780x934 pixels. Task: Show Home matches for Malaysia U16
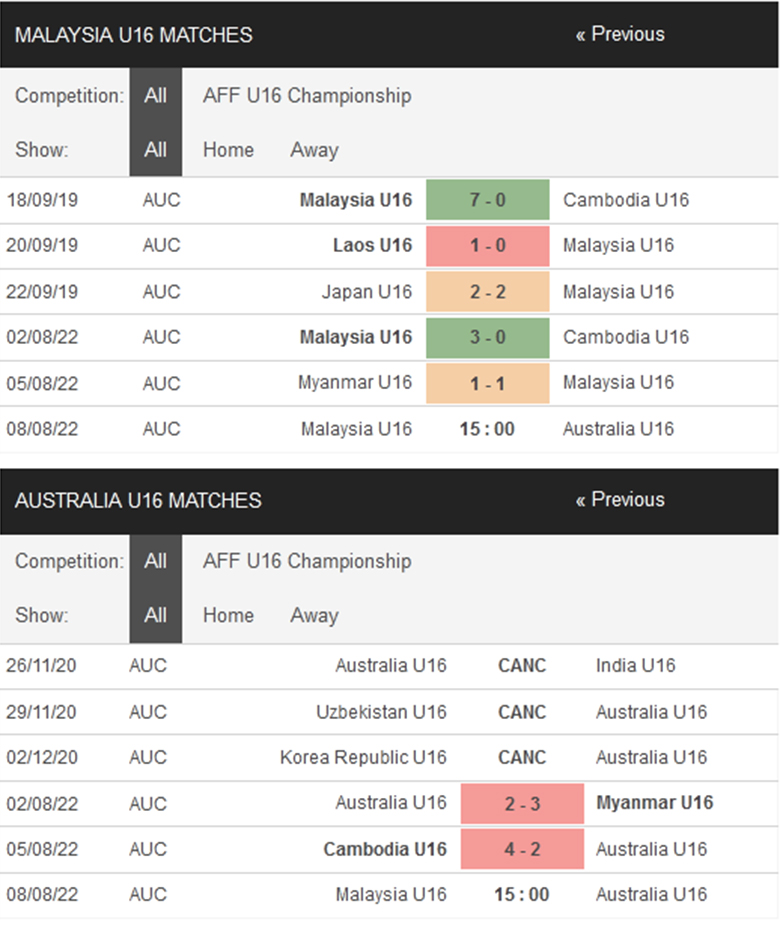[x=228, y=150]
